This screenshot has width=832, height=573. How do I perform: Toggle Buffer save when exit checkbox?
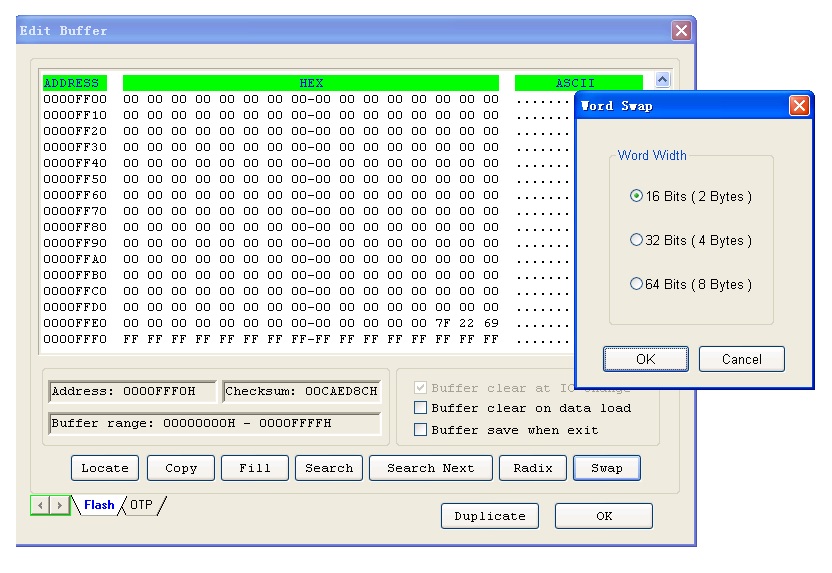click(421, 430)
